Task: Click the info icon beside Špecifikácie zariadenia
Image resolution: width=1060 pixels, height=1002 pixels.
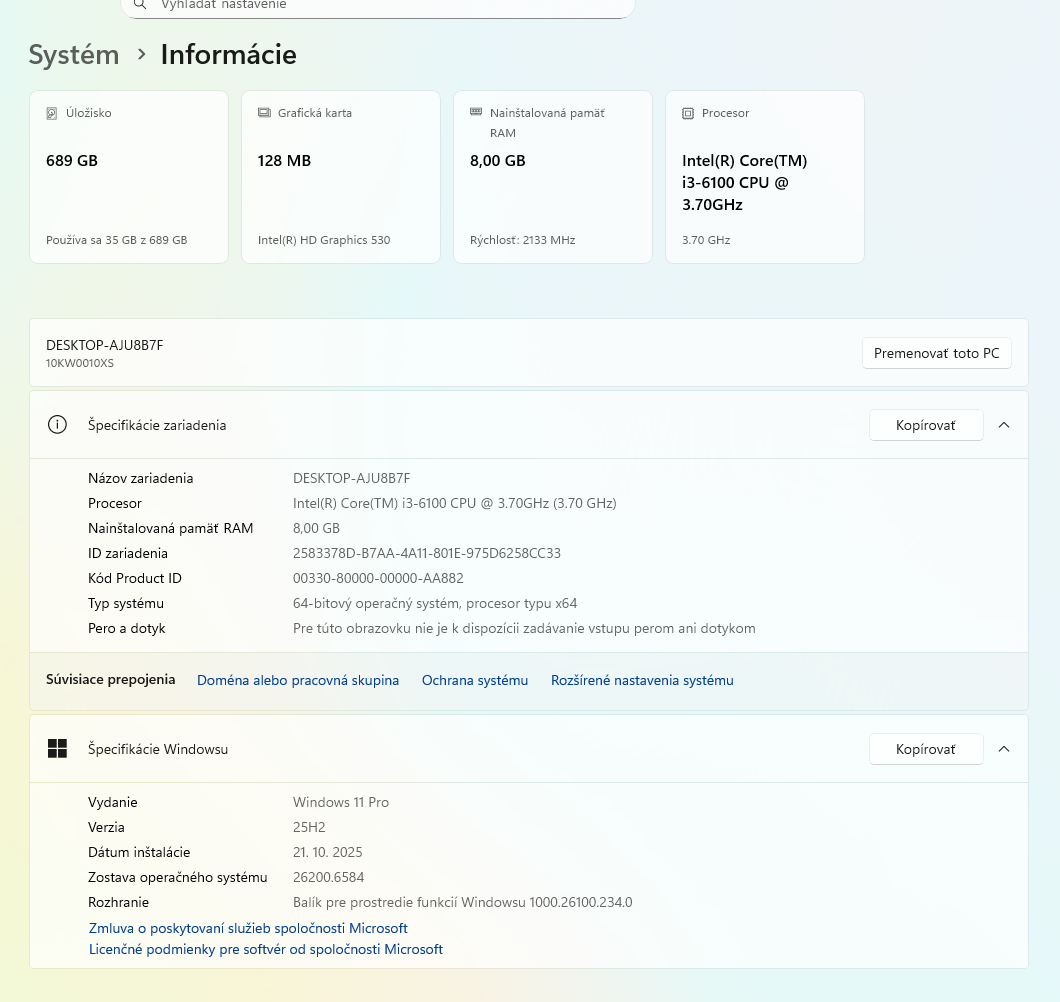Action: pyautogui.click(x=57, y=424)
